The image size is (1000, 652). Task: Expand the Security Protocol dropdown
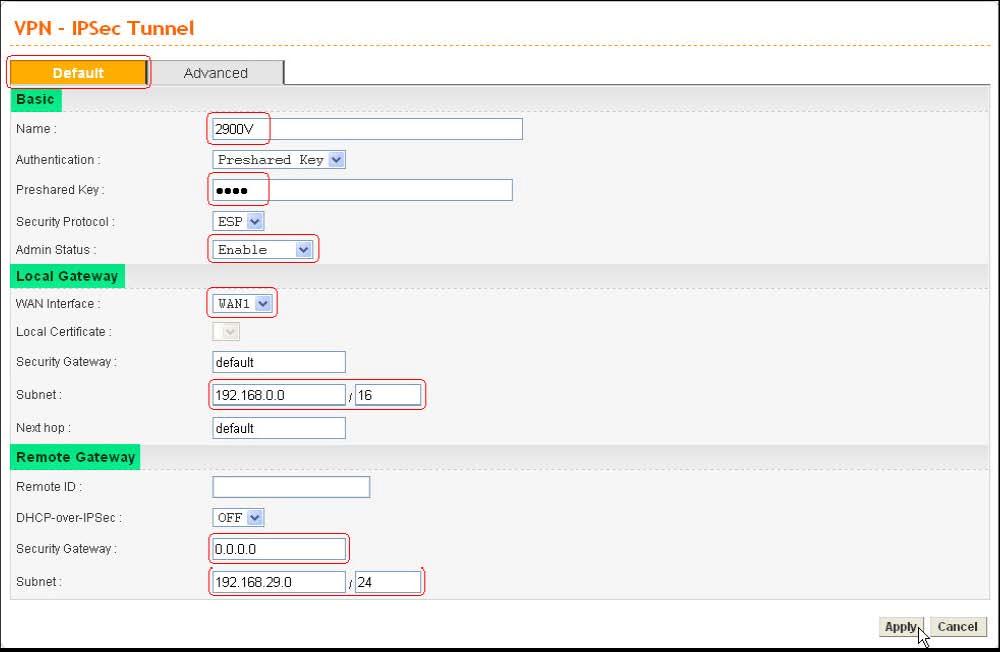239,221
